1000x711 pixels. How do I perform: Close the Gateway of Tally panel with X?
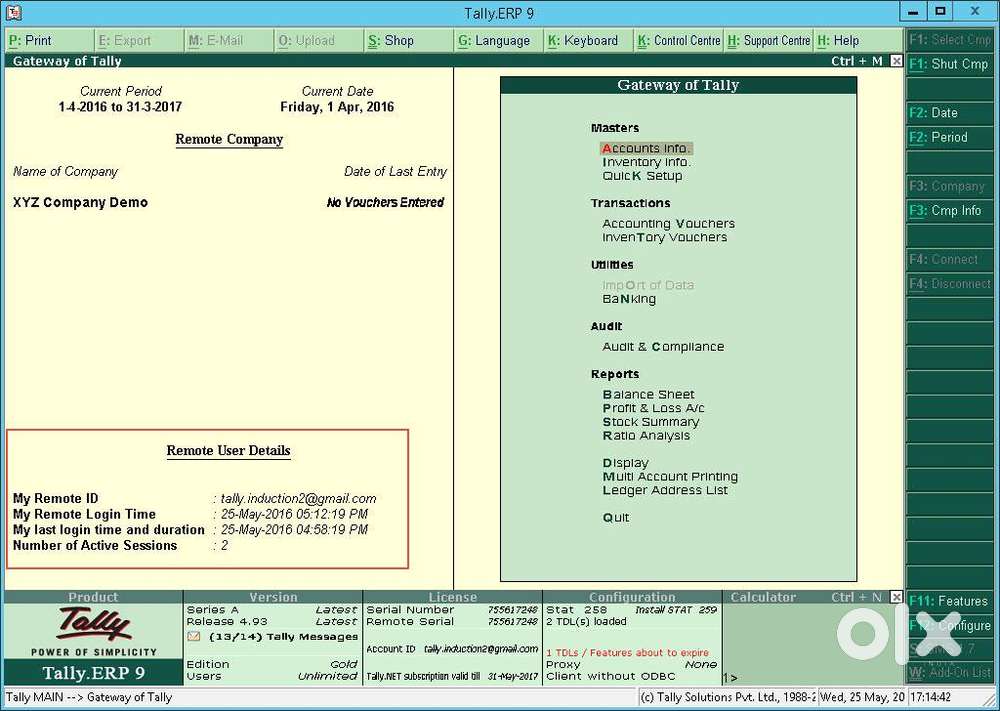tap(896, 61)
